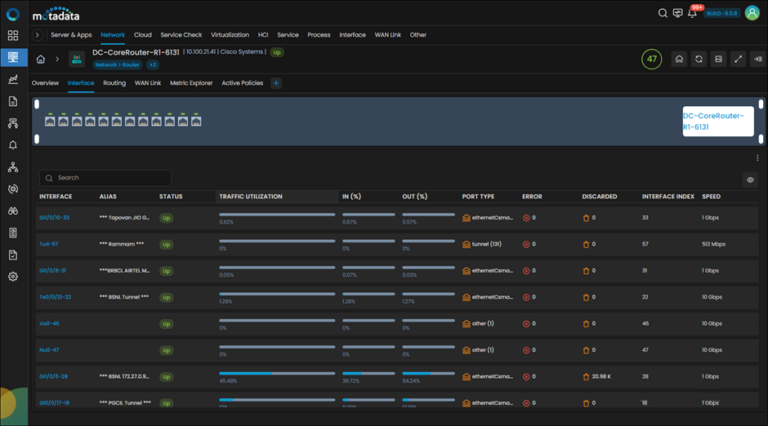Click the collapse panel icon at far right

coord(757,59)
